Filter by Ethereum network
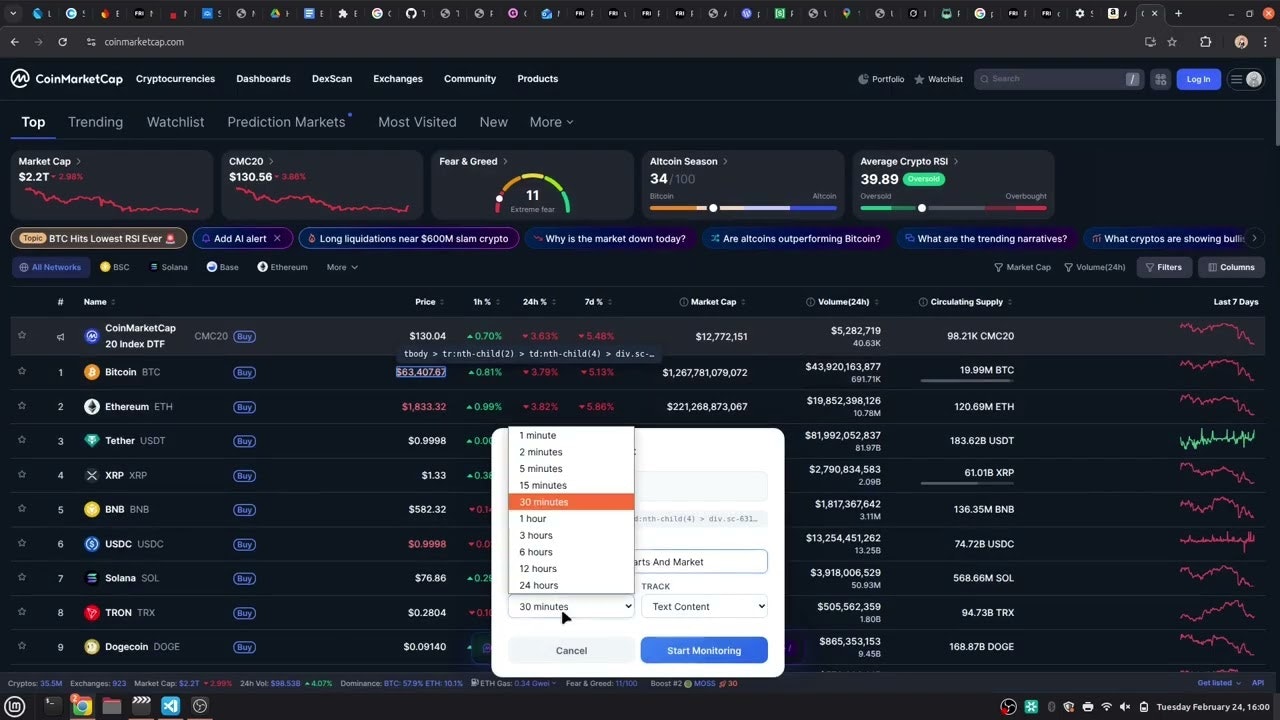The image size is (1280, 720). tap(283, 267)
